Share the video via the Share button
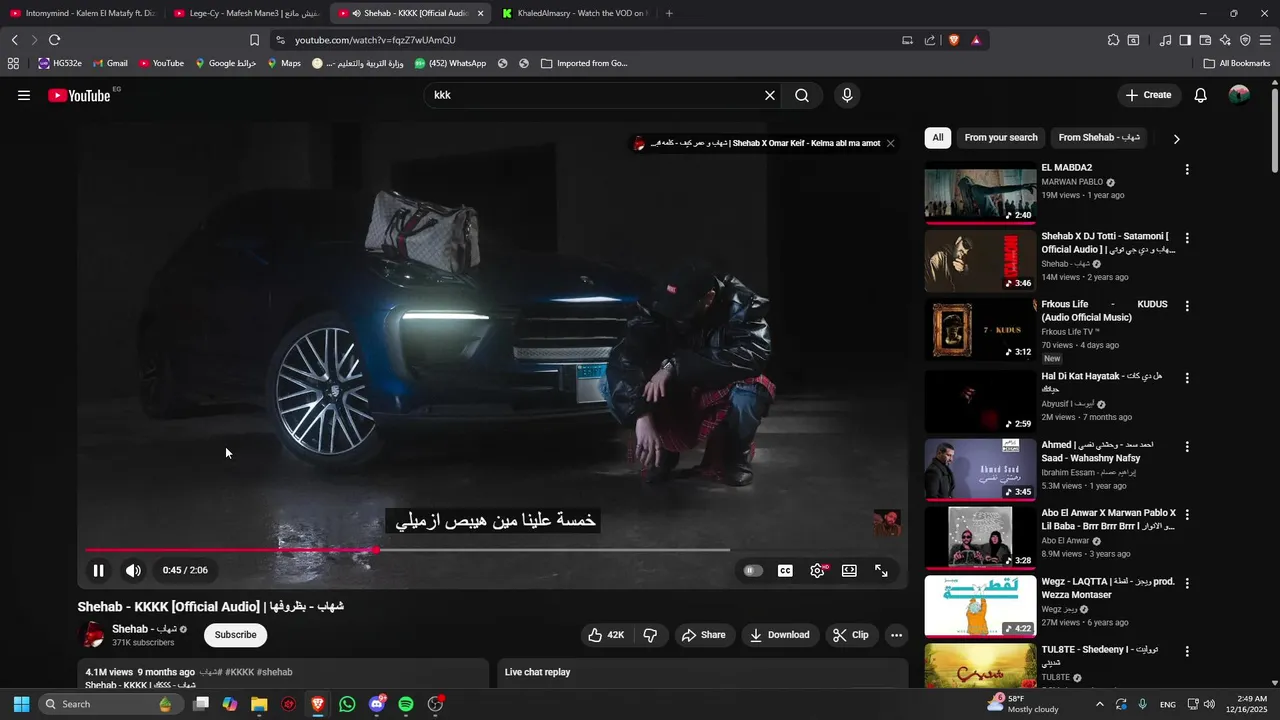 (x=704, y=635)
